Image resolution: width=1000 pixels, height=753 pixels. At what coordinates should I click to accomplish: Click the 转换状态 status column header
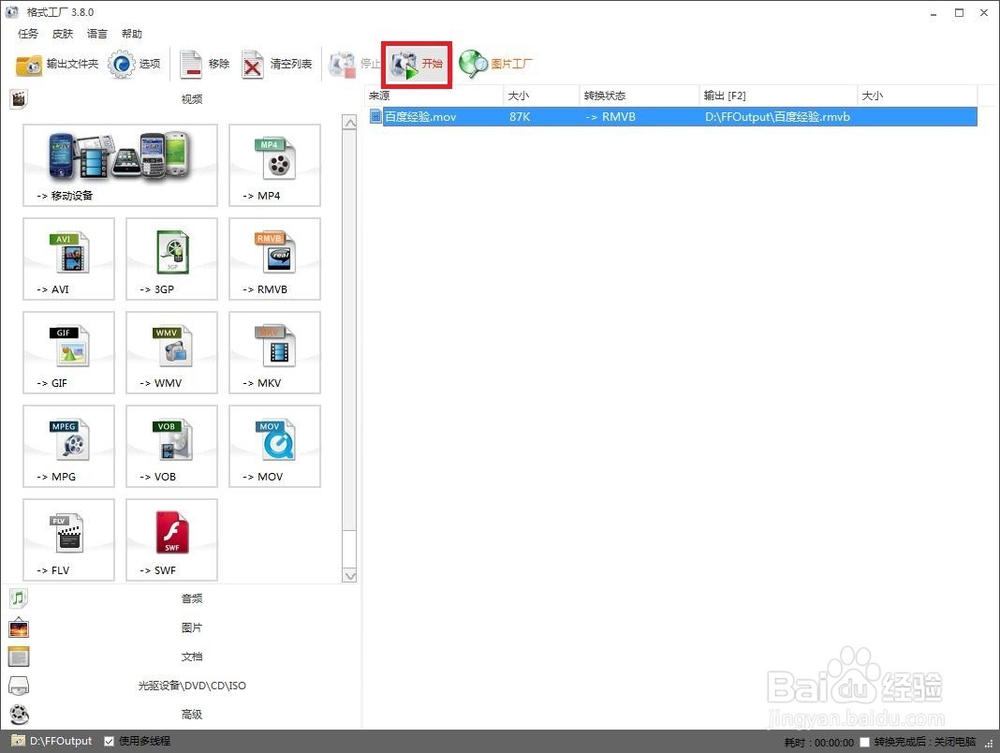[639, 96]
